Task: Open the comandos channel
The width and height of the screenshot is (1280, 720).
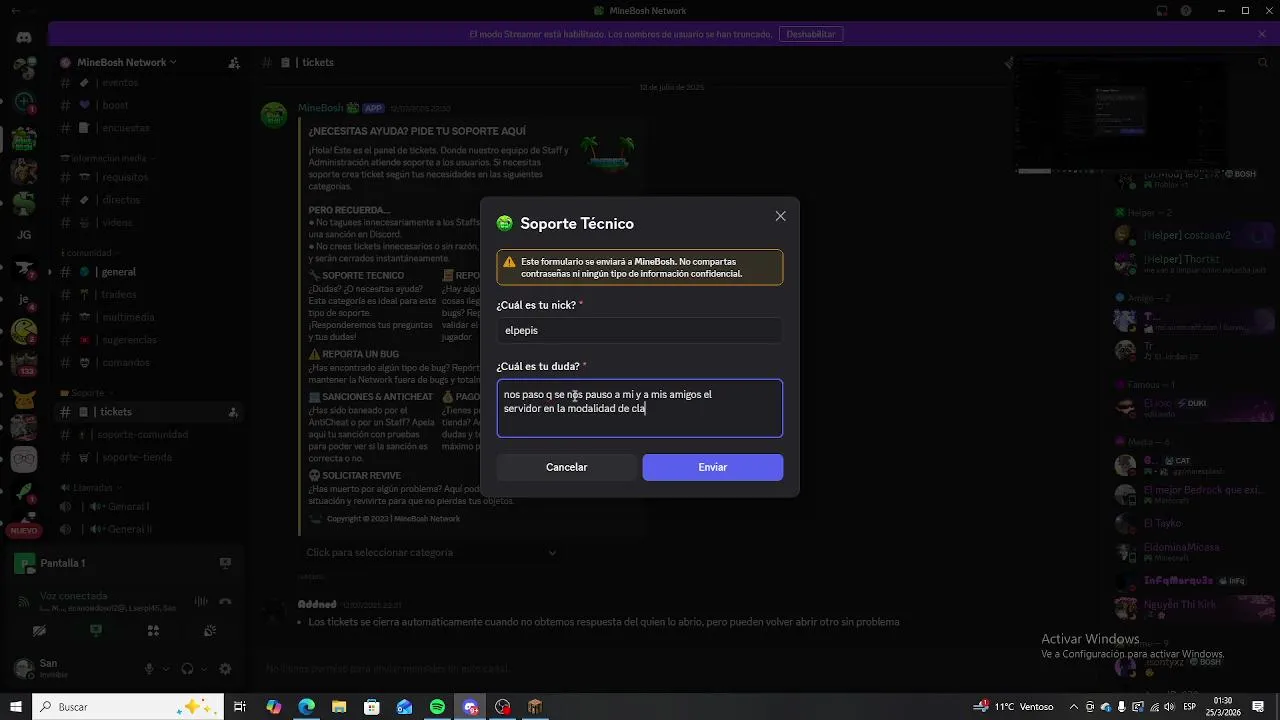Action: (150, 363)
